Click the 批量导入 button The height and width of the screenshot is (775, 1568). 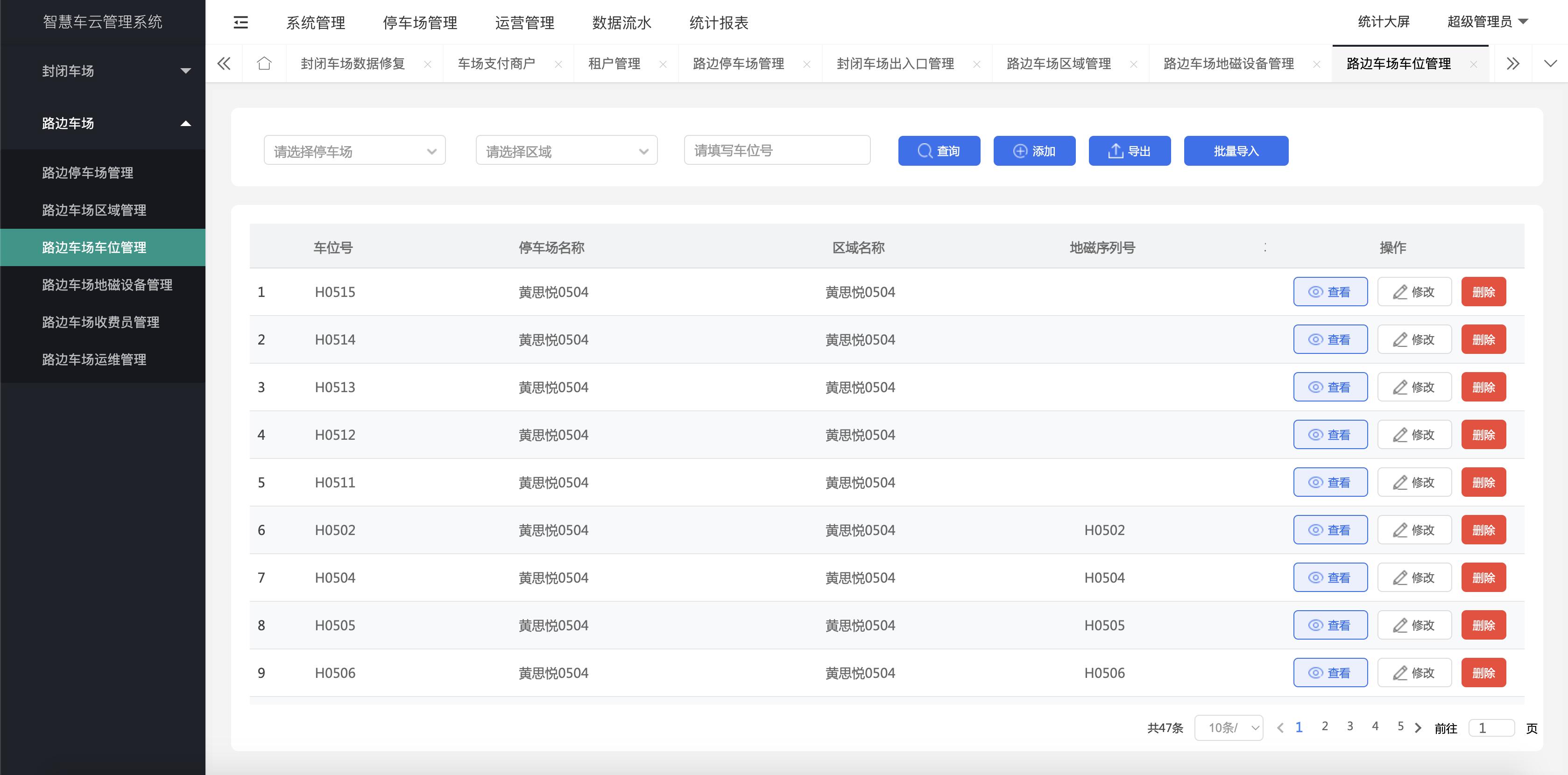[x=1236, y=151]
